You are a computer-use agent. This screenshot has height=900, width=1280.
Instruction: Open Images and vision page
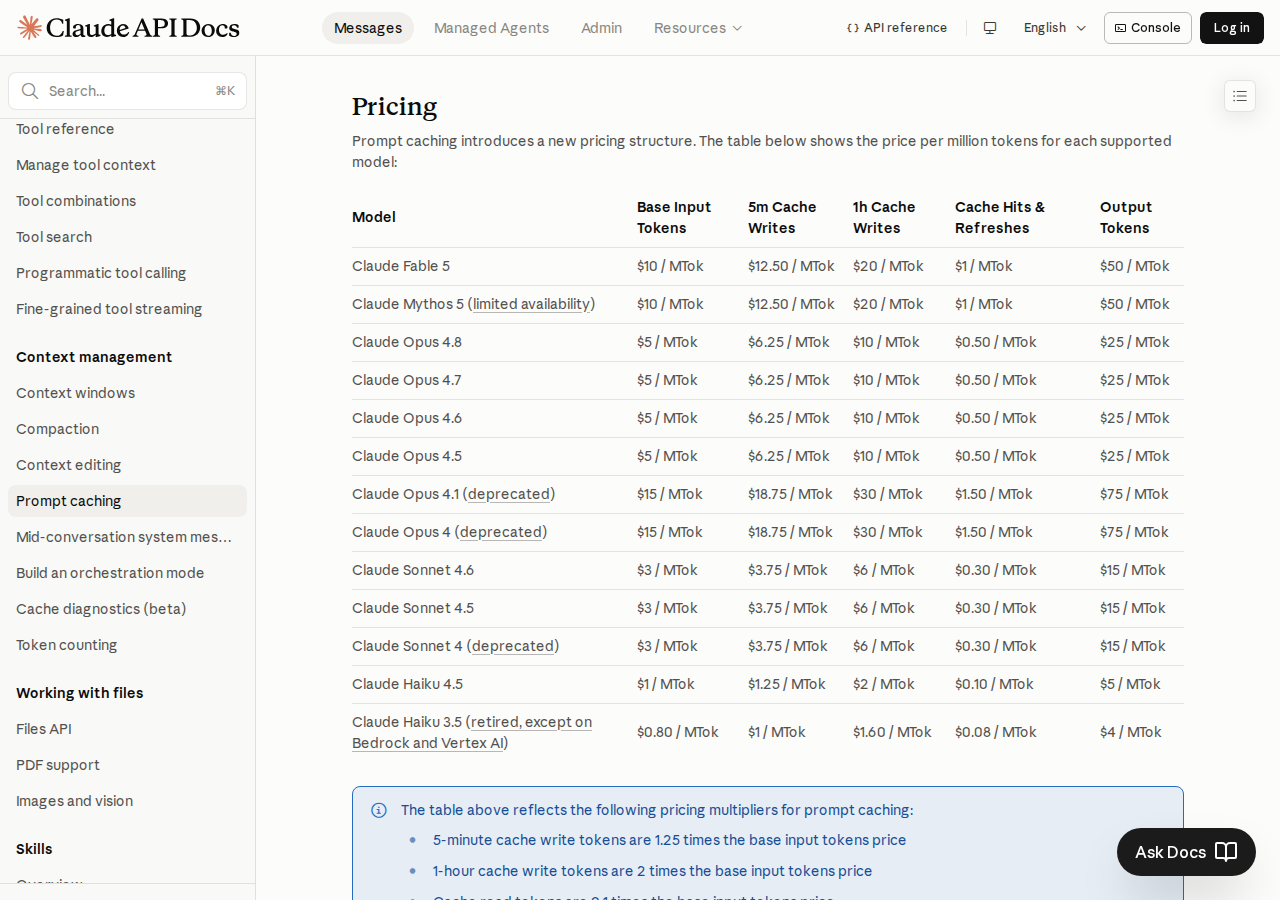click(127, 801)
